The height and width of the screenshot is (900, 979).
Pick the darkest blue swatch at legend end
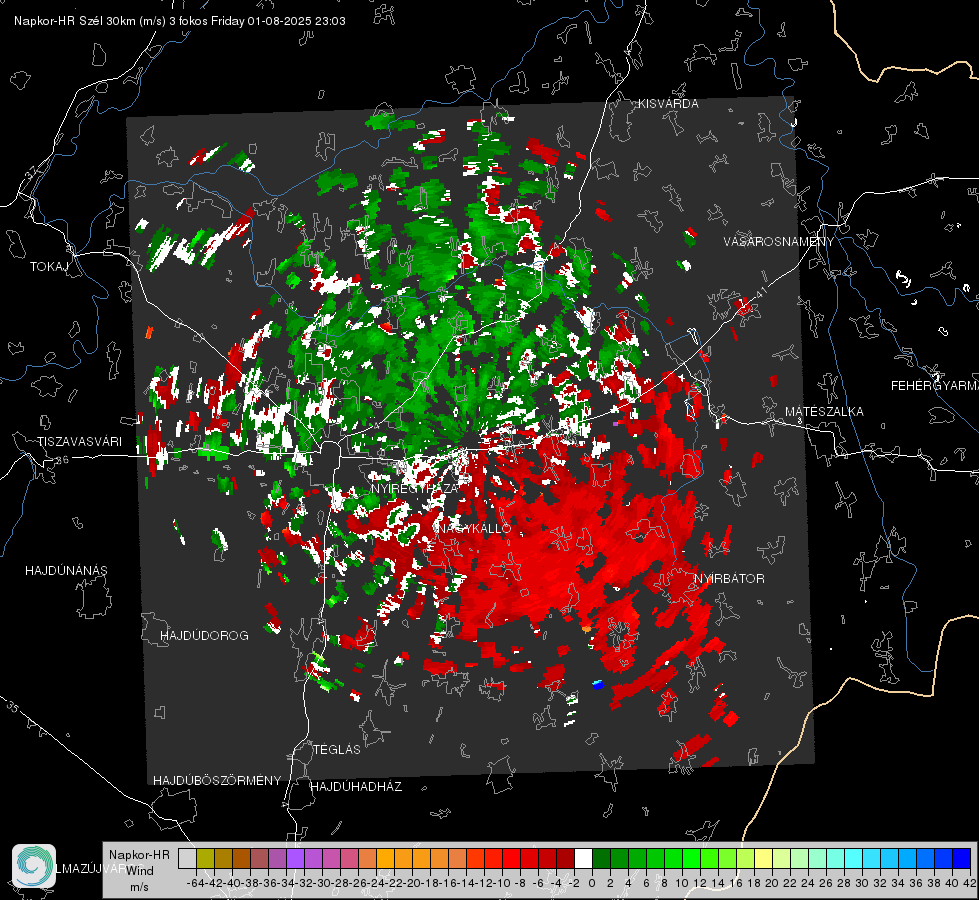pos(962,858)
